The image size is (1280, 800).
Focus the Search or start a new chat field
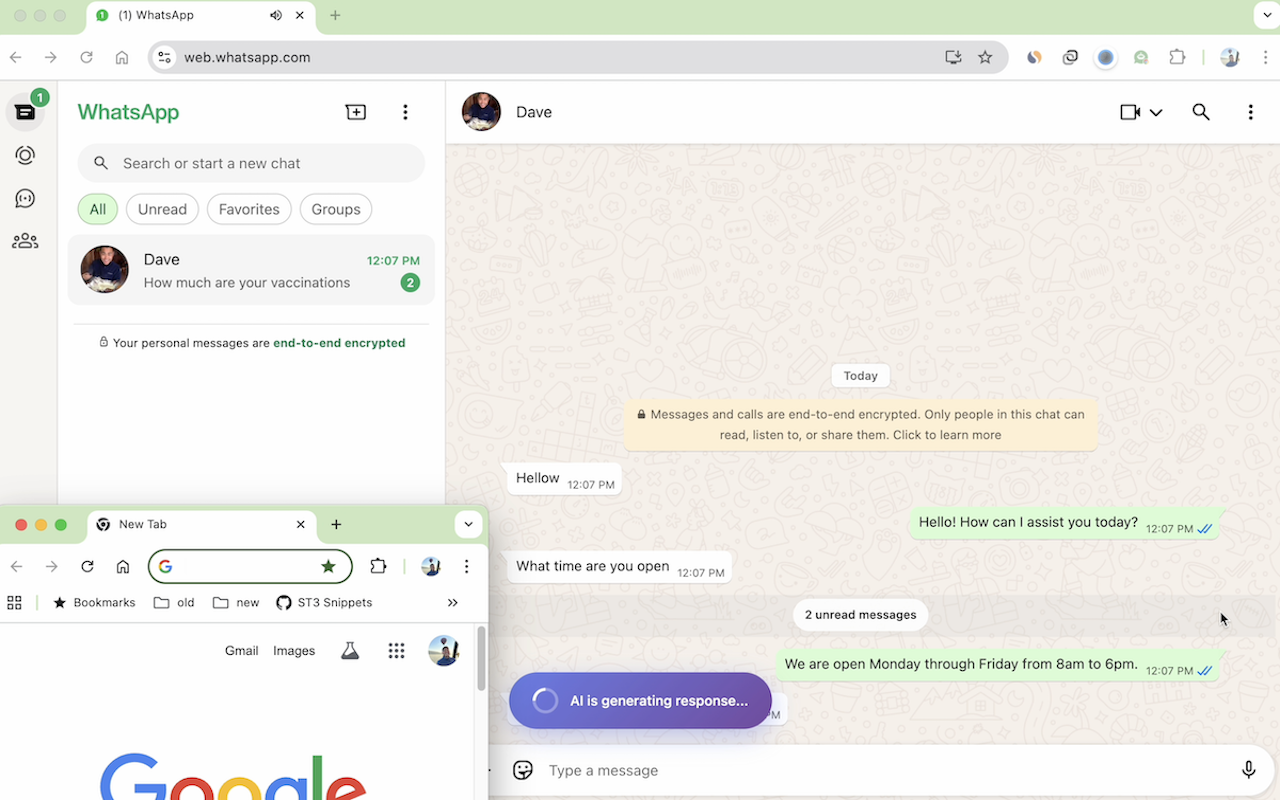click(251, 163)
